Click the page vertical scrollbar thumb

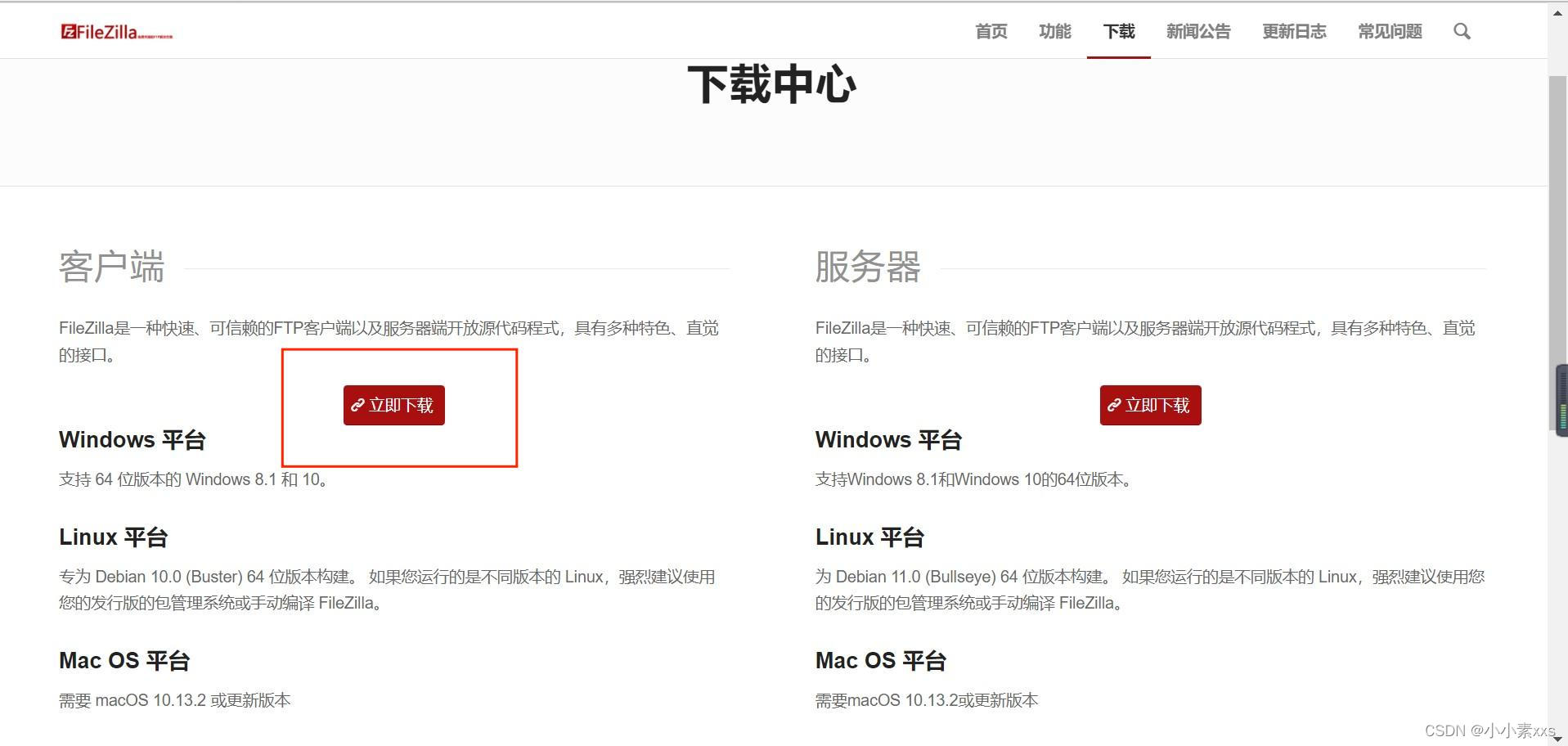[1557, 254]
